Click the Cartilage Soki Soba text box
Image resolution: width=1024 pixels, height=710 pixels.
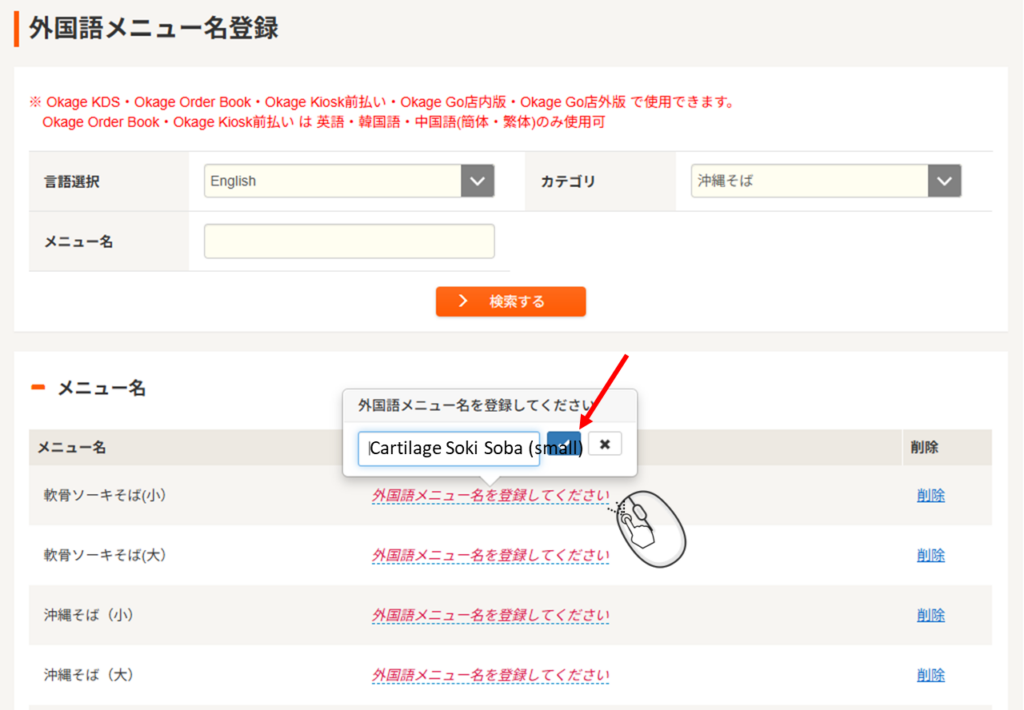pos(449,449)
